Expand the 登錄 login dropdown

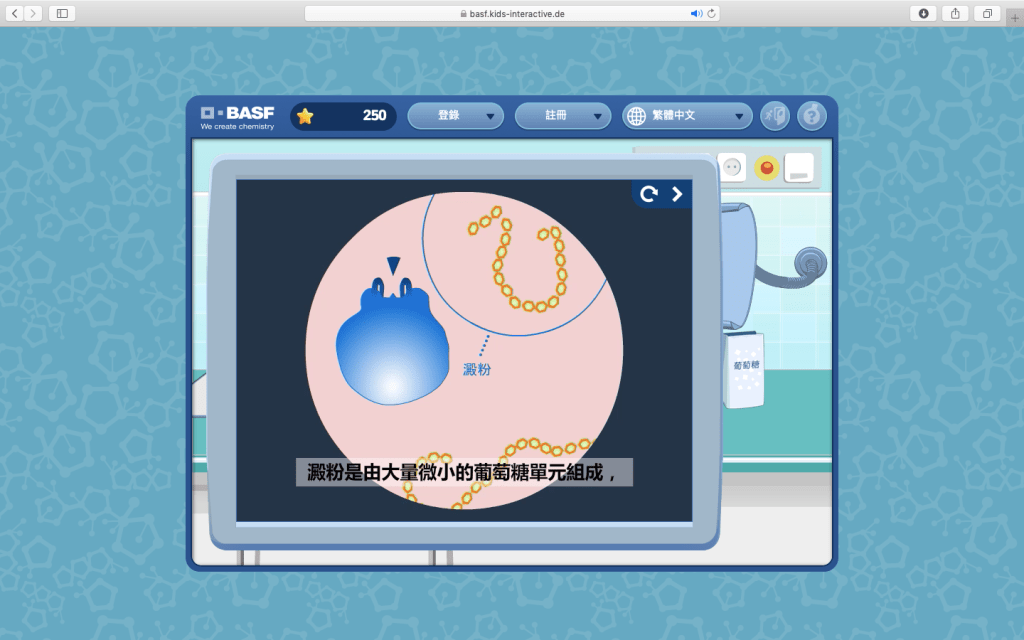(455, 116)
